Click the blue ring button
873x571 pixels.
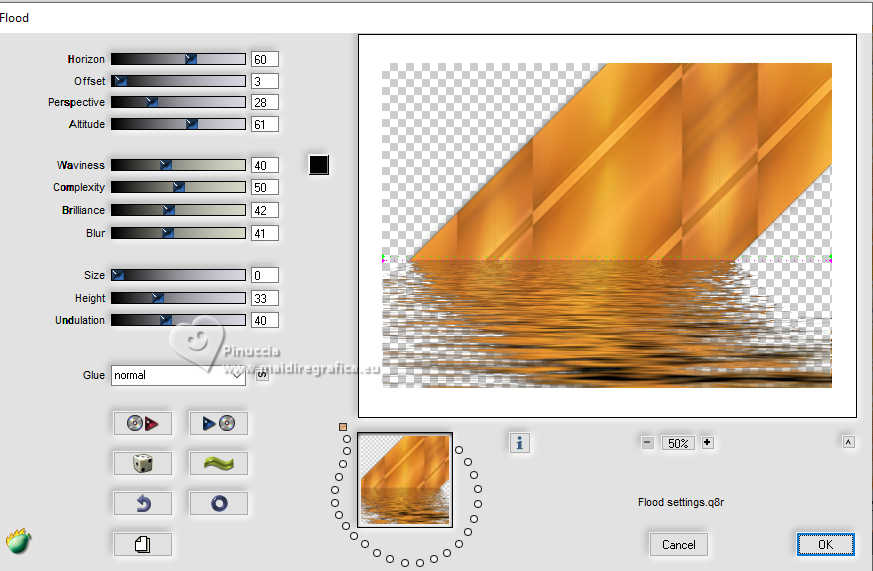218,504
